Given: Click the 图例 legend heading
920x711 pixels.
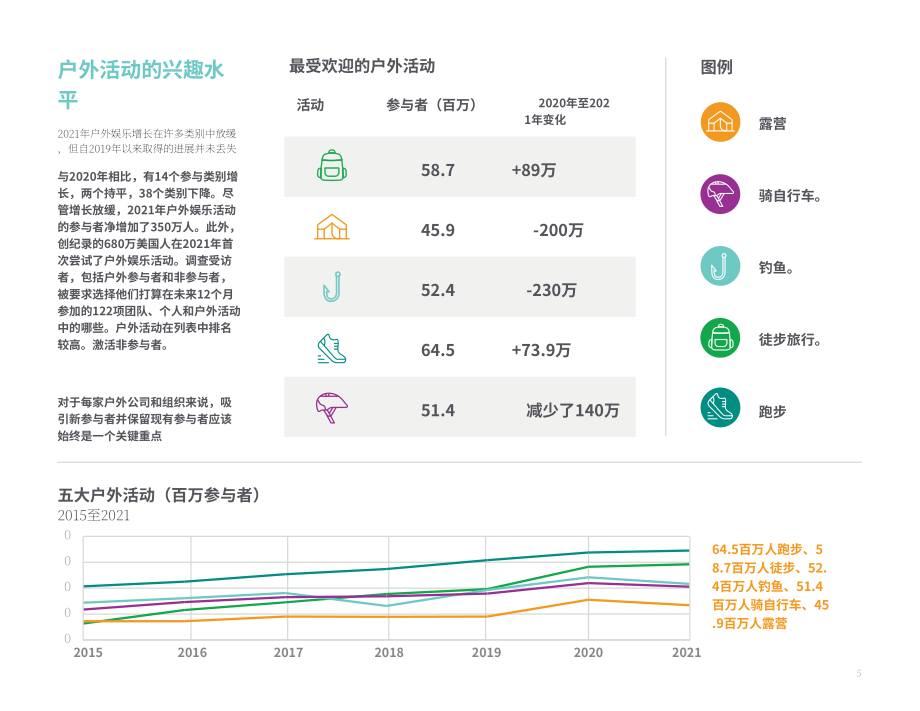Looking at the screenshot, I should pos(716,67).
